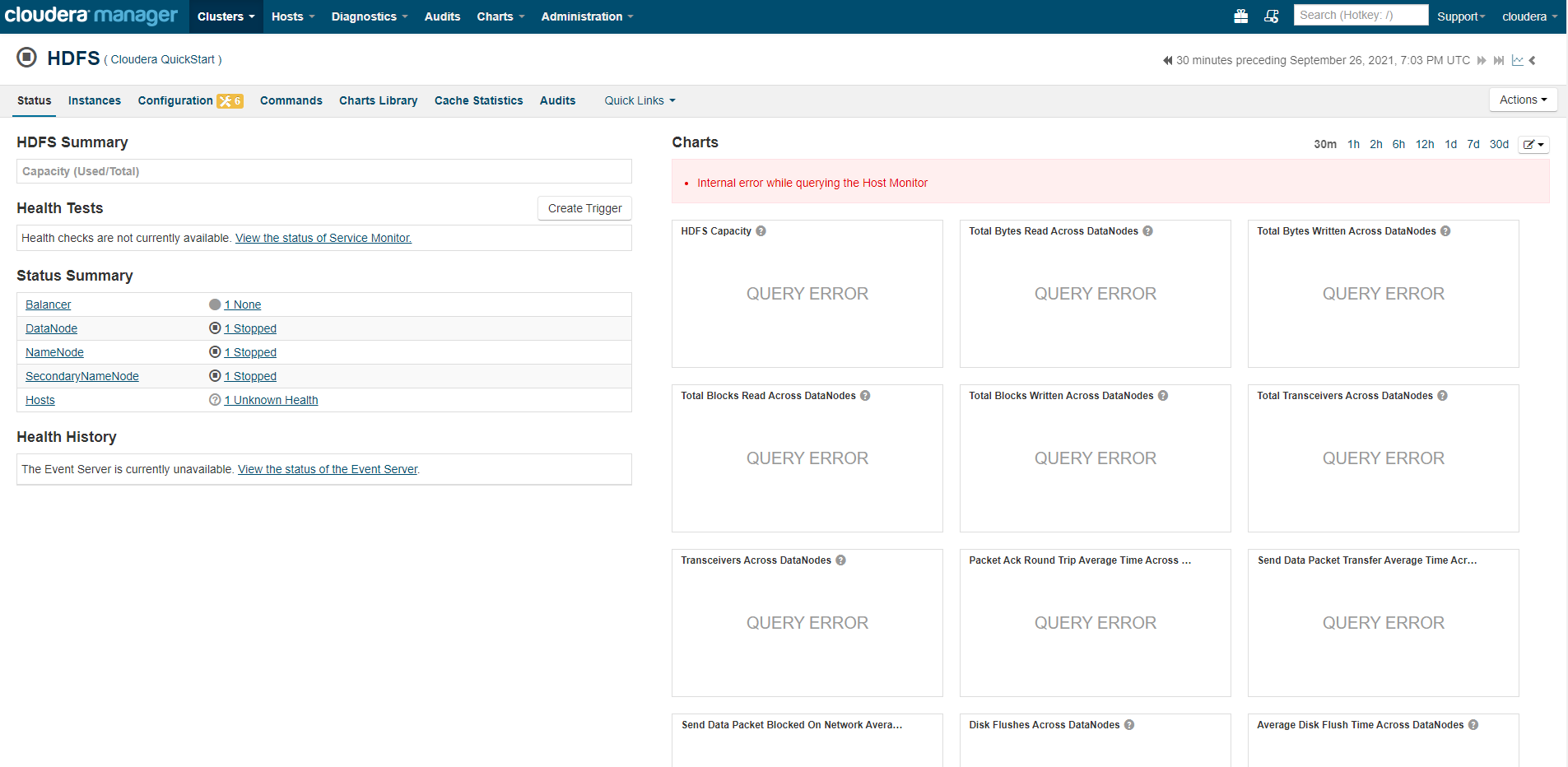Open the DataNode role link

tap(51, 328)
